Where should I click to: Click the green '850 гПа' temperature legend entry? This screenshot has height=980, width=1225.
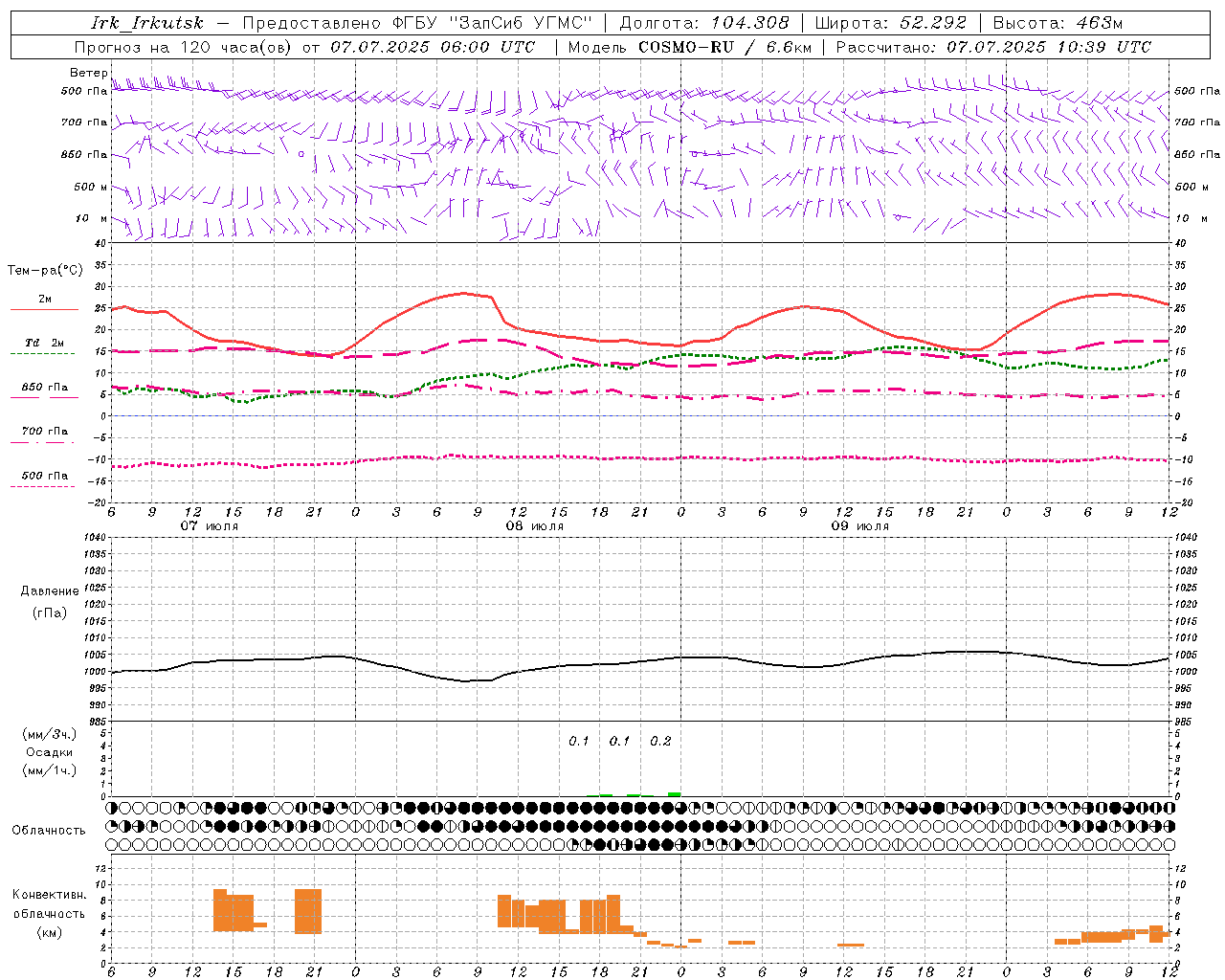(44, 388)
